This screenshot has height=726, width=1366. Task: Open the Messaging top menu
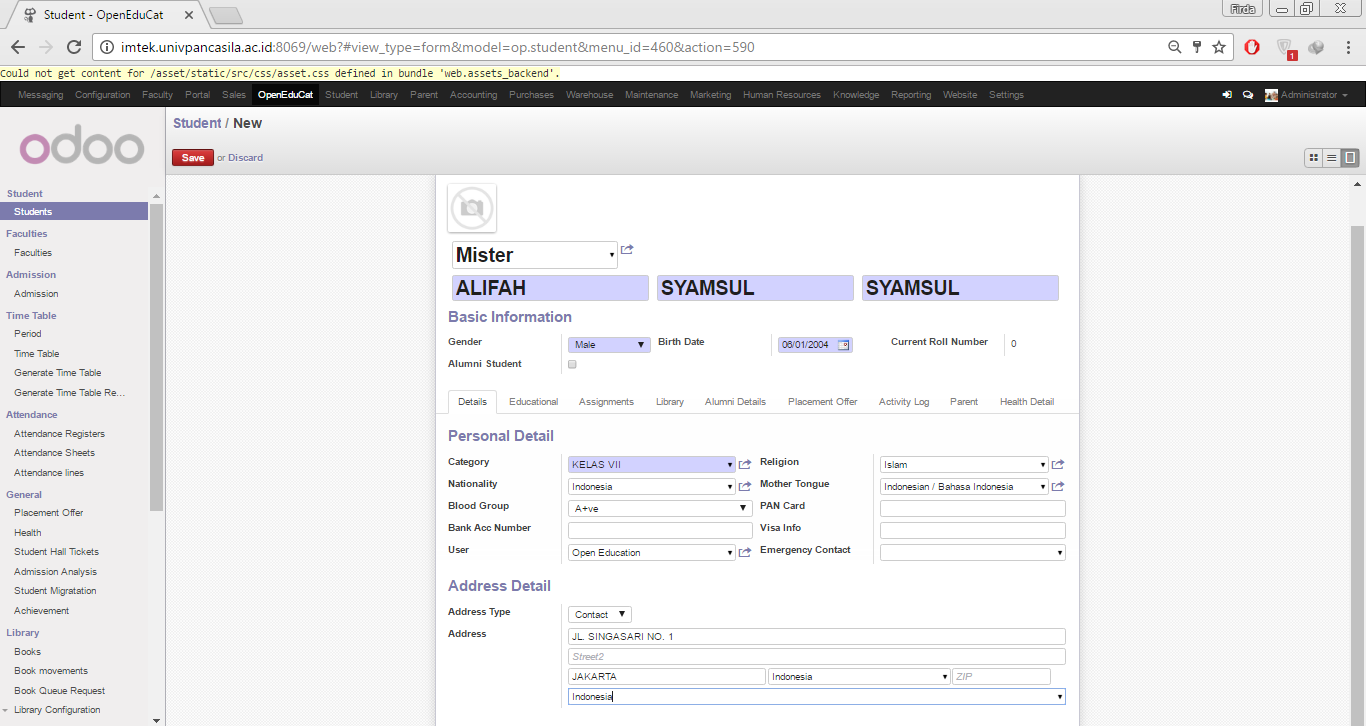(41, 95)
